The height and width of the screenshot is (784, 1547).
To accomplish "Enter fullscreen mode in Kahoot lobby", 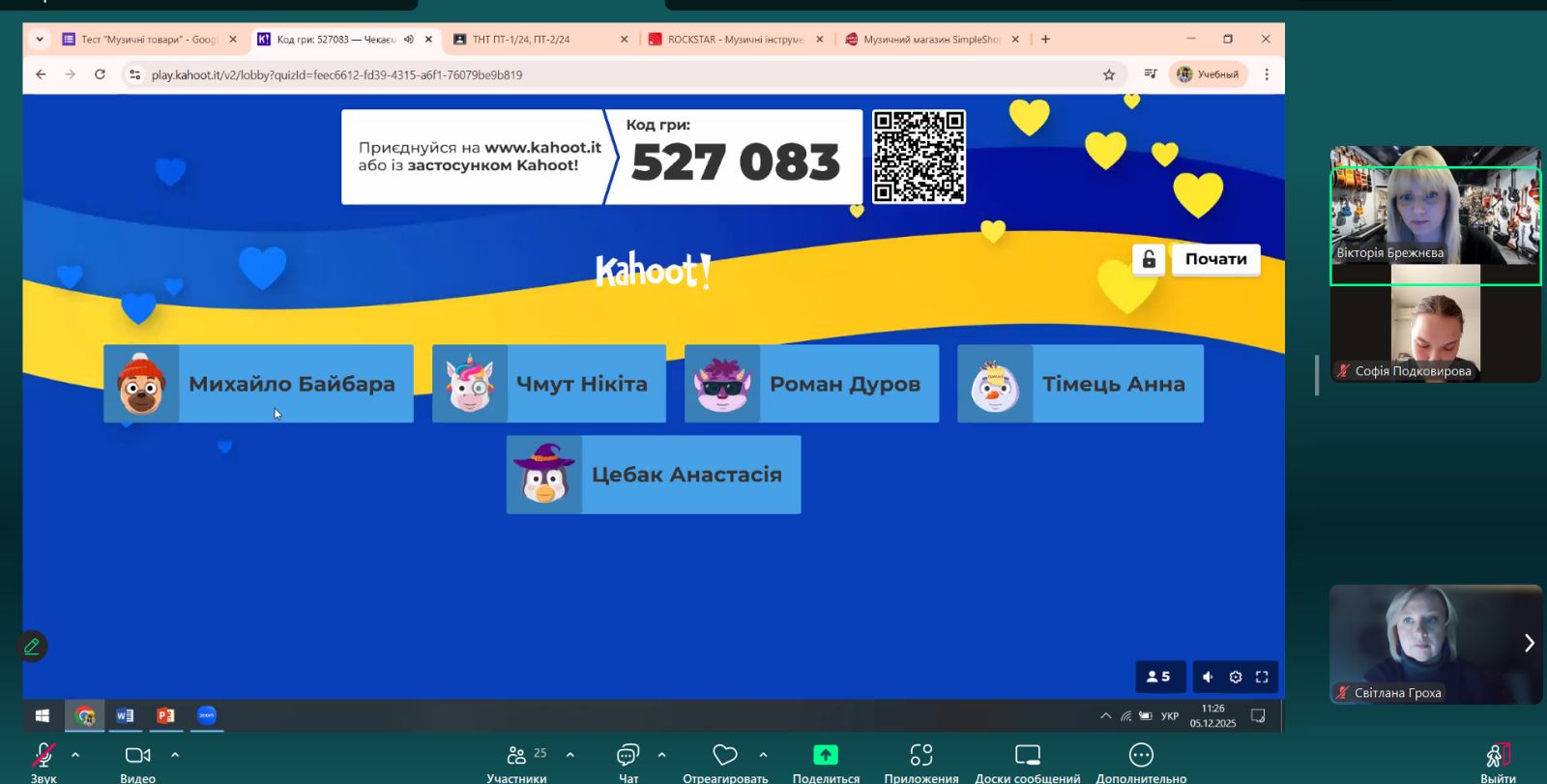I will click(1262, 677).
